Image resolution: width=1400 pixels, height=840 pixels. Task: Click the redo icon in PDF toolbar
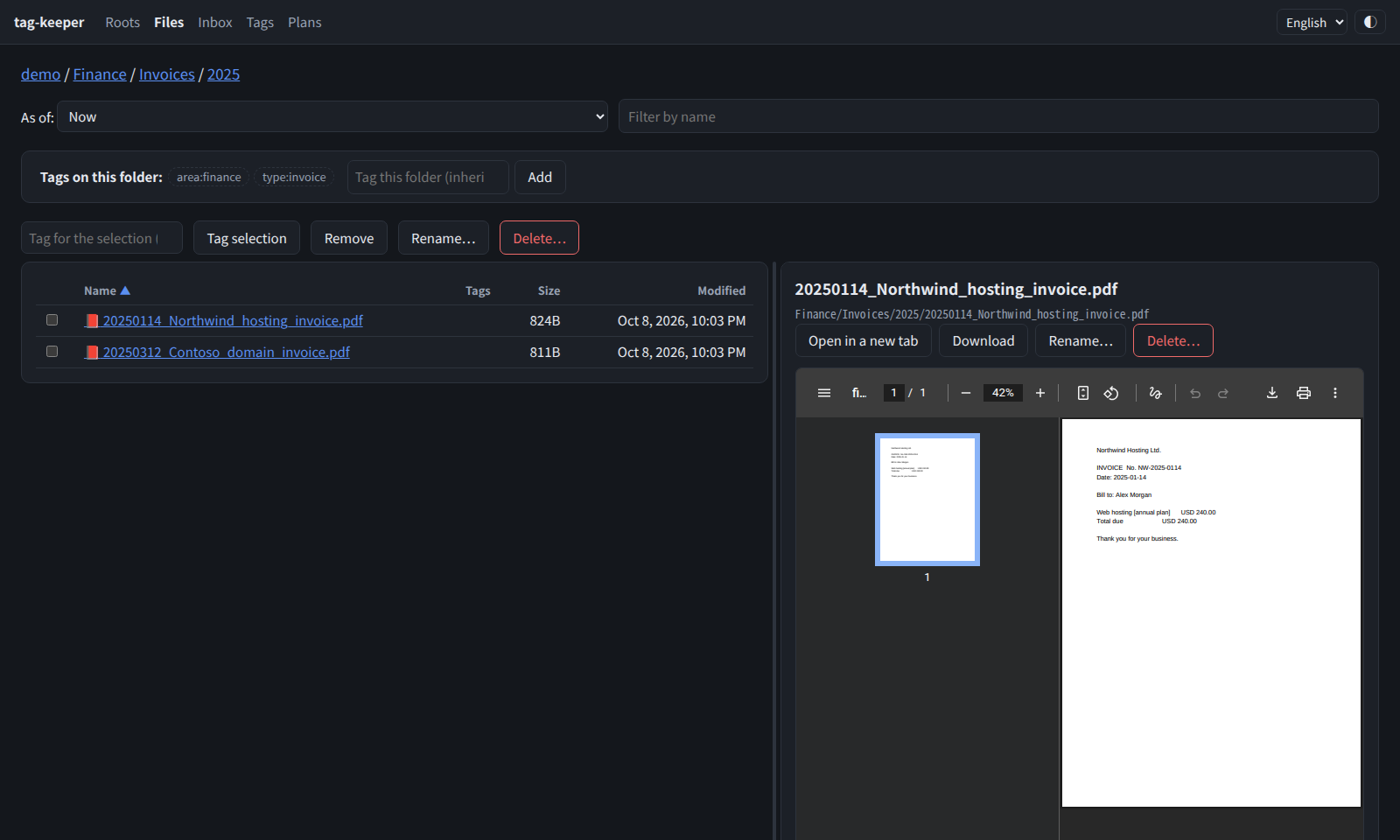pyautogui.click(x=1223, y=393)
